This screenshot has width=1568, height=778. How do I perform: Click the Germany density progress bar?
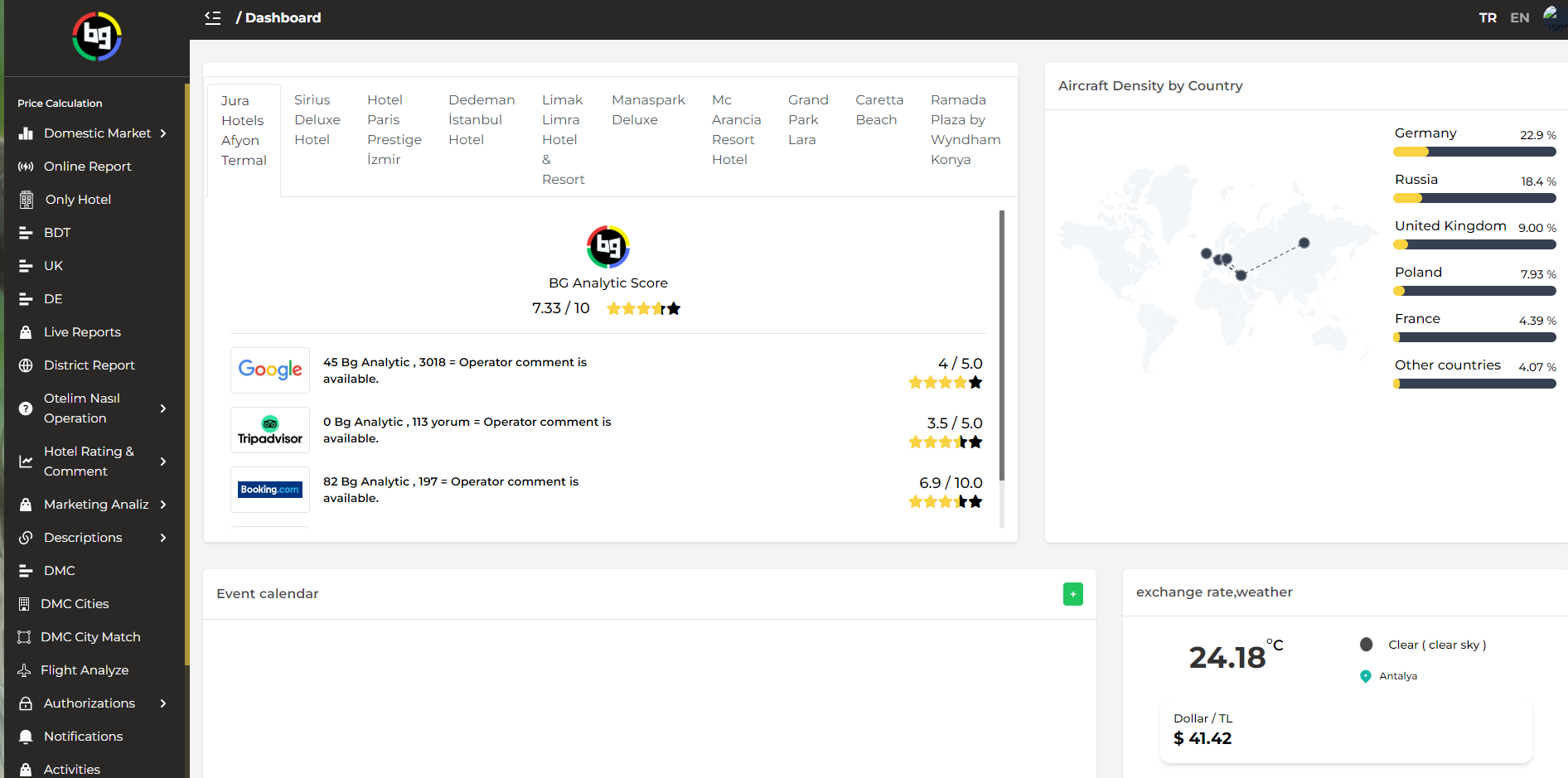[x=1474, y=152]
